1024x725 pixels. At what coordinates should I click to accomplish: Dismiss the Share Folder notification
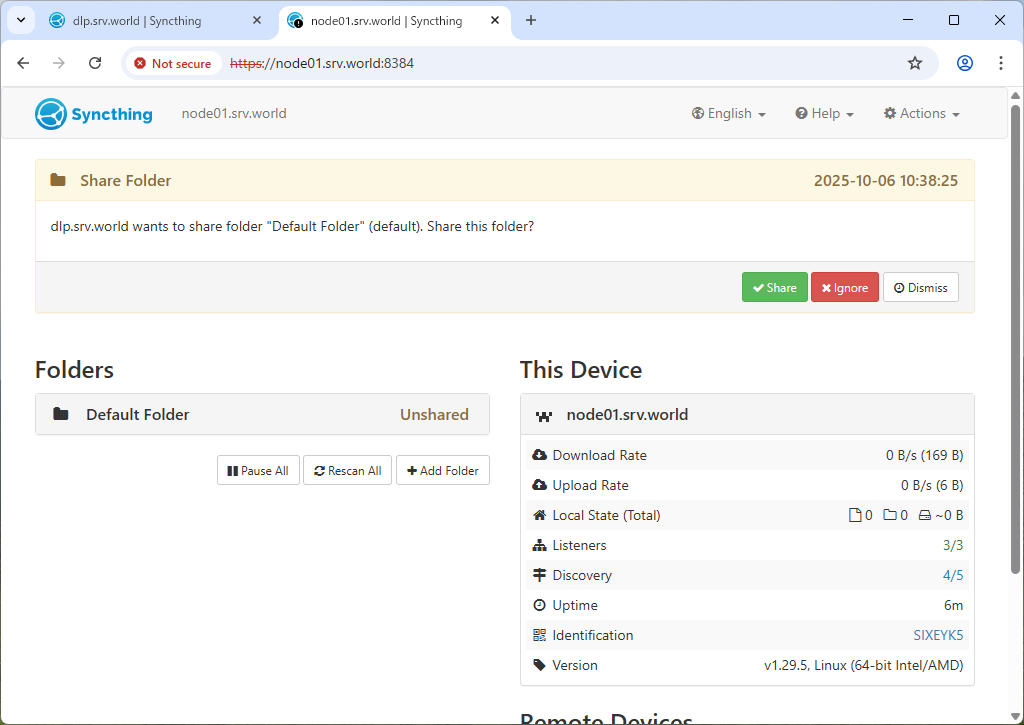click(920, 288)
